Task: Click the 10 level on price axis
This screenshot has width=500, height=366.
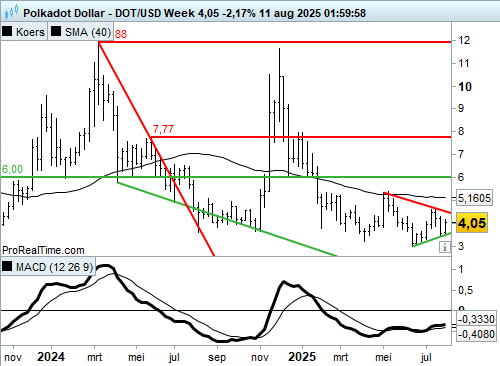Action: click(465, 87)
